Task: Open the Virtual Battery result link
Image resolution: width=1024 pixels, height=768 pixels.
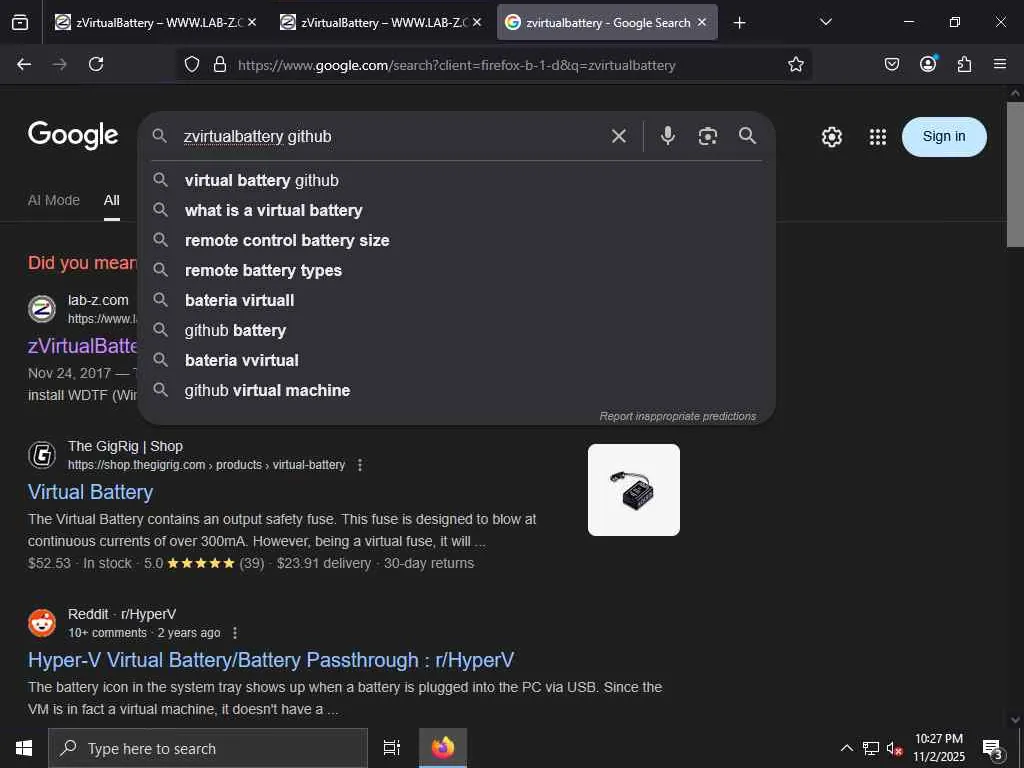Action: (91, 492)
